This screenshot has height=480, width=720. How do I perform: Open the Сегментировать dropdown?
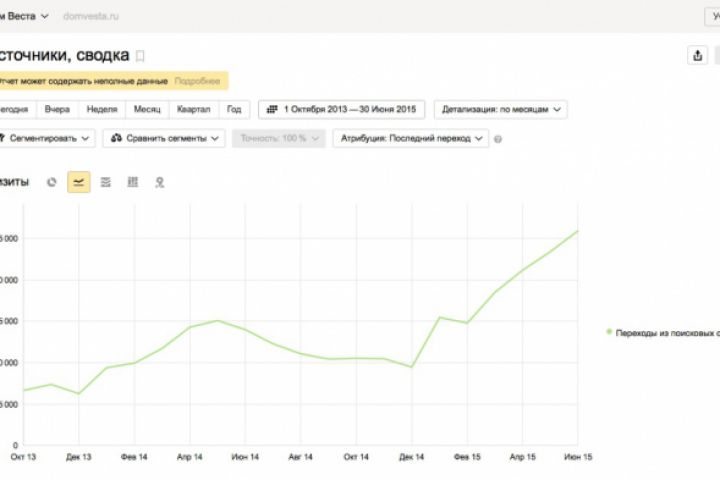45,138
